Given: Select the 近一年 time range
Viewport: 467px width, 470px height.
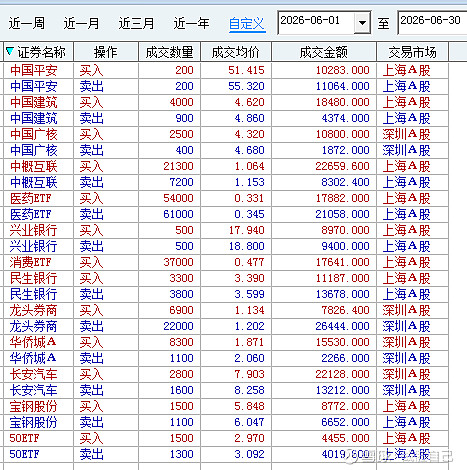Looking at the screenshot, I should [x=192, y=24].
